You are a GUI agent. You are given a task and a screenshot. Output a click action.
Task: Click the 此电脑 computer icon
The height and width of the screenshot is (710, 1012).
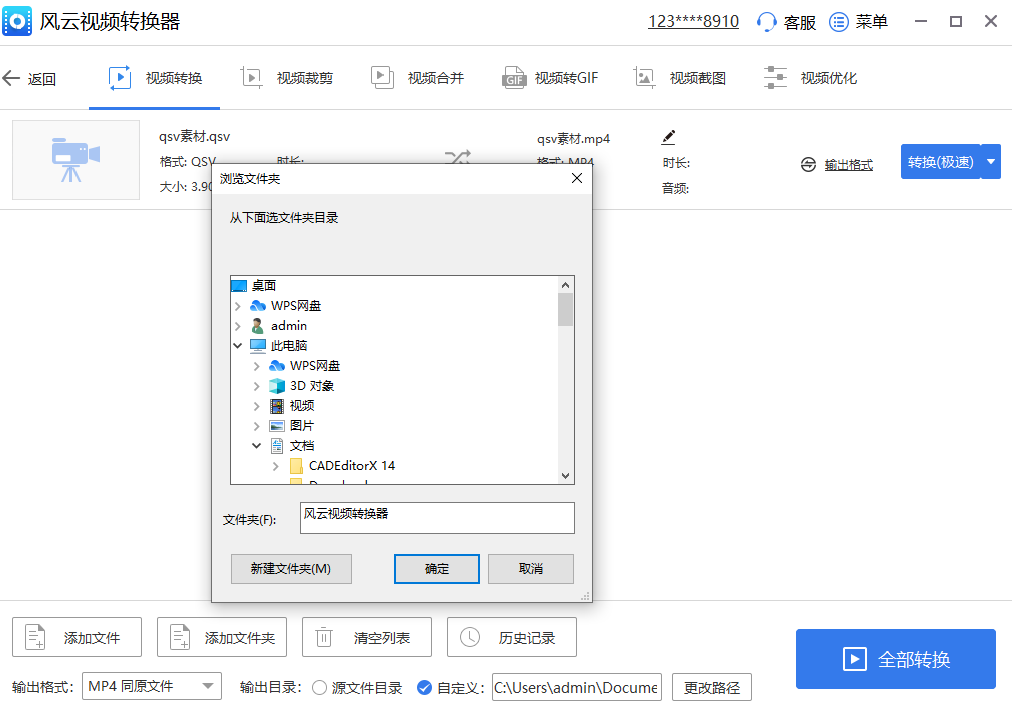pos(258,346)
